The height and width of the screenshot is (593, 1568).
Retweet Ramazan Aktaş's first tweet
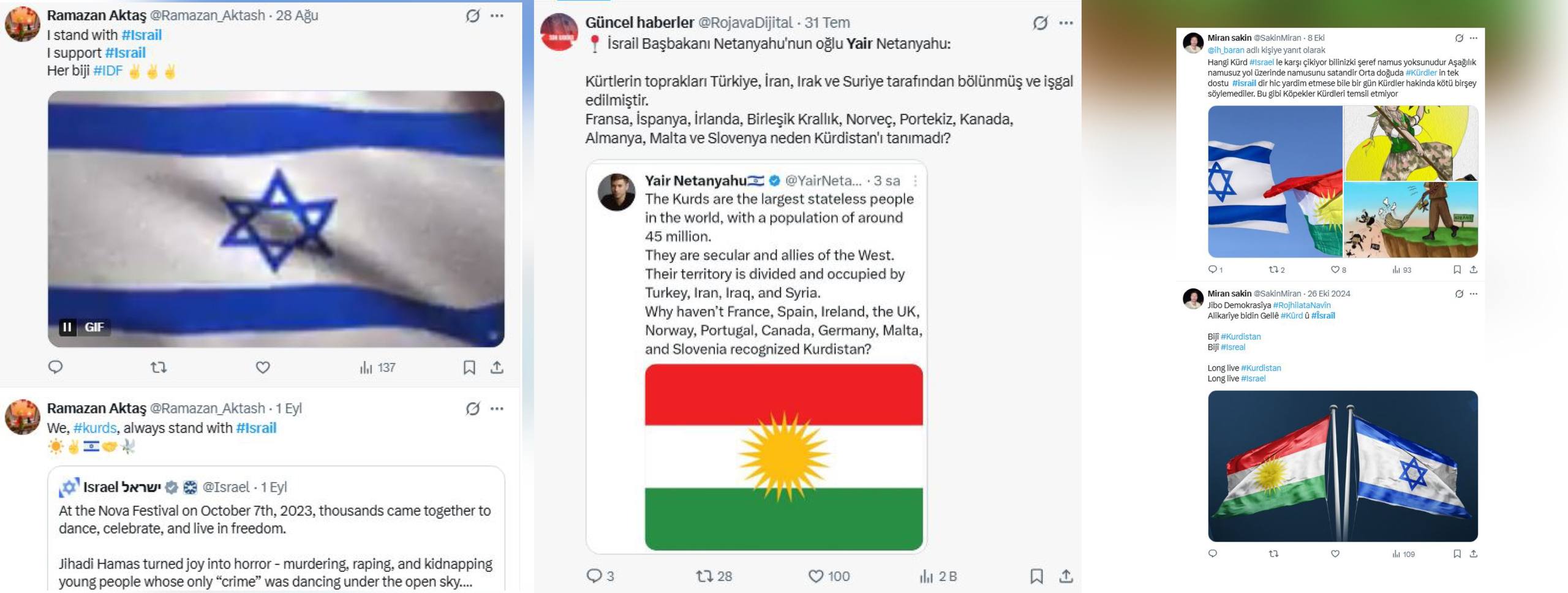pos(159,368)
